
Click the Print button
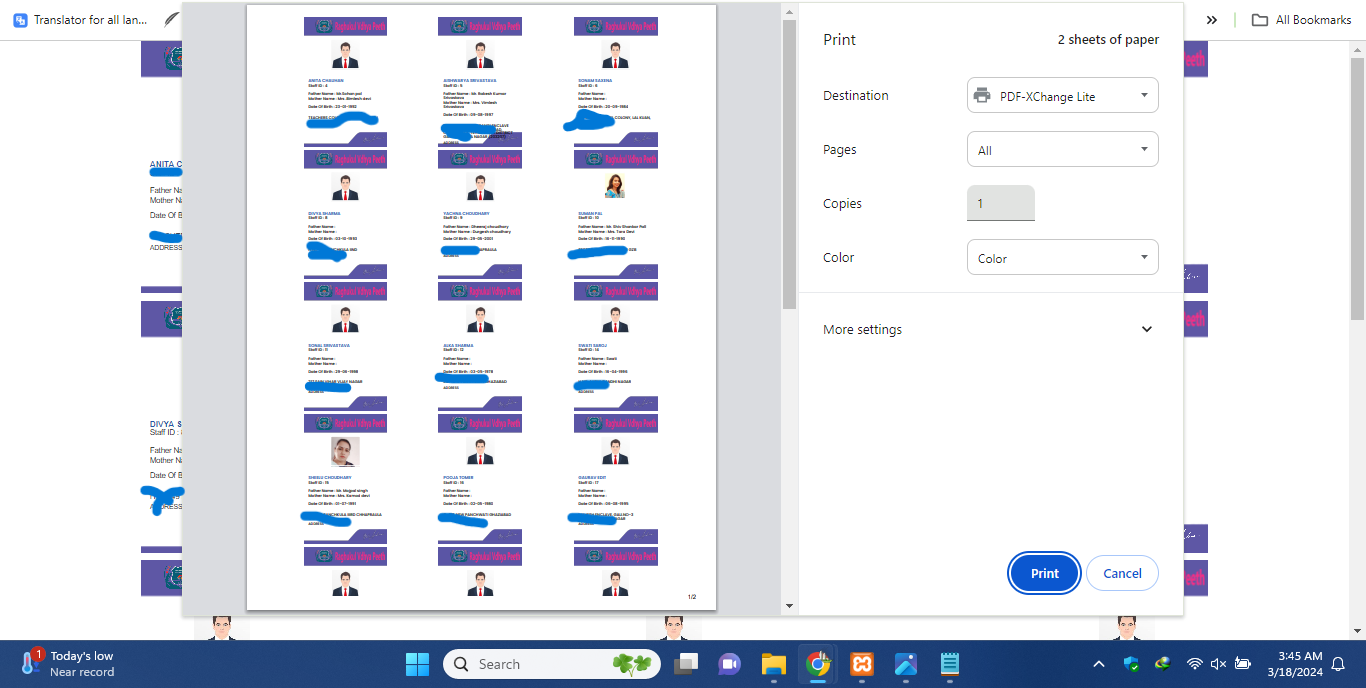1044,573
